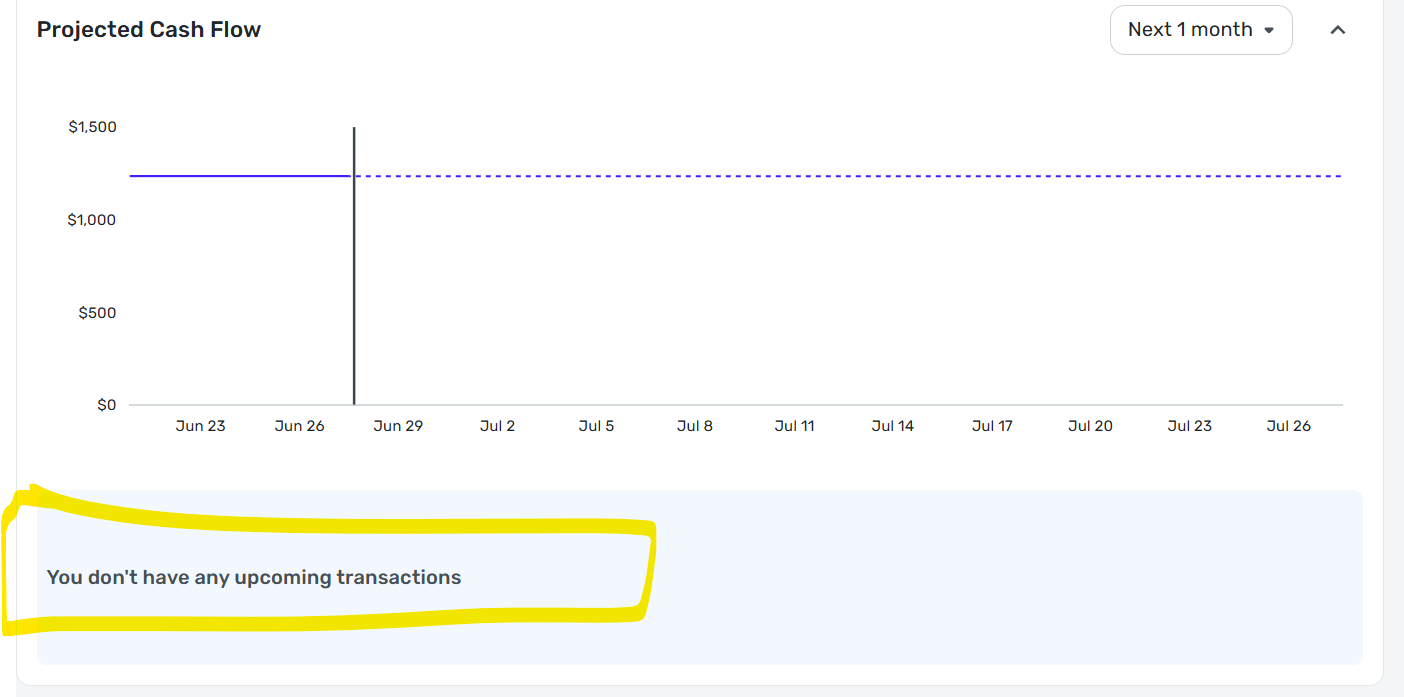The width and height of the screenshot is (1404, 697).
Task: Click the $1,000 y-axis label
Action: point(92,220)
